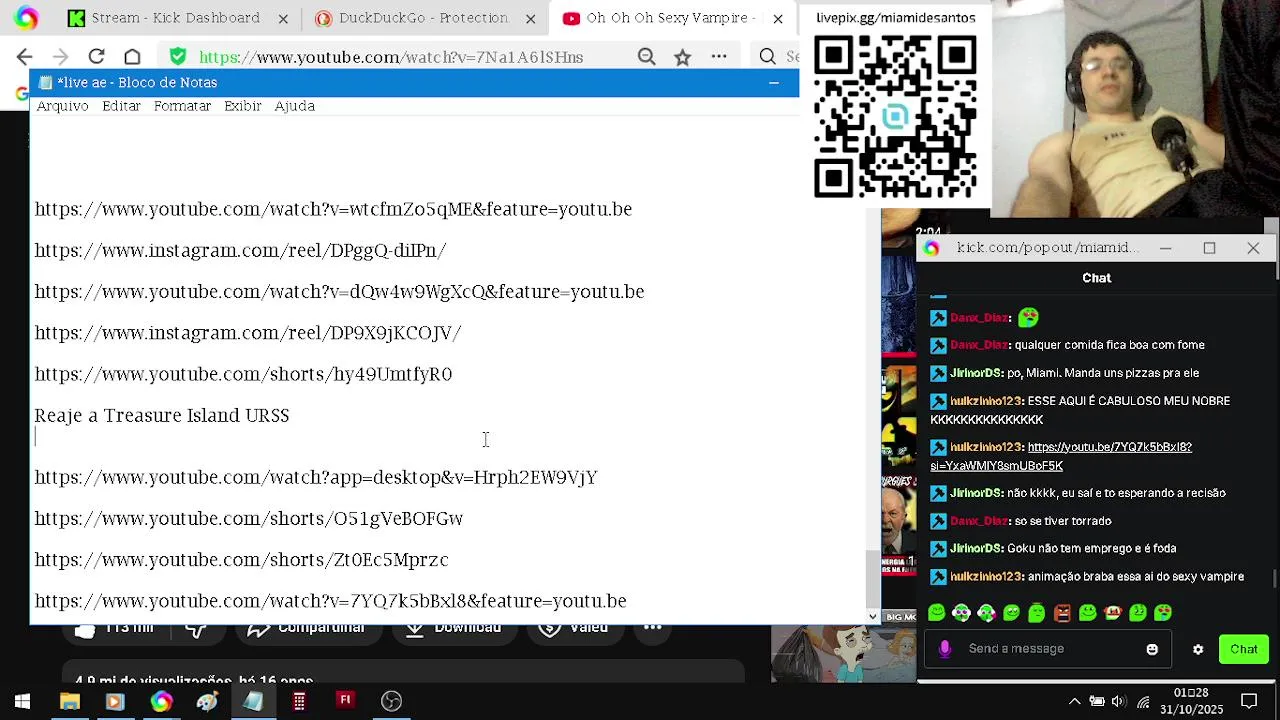Open the emoji picker smiley icon

tap(1152, 650)
